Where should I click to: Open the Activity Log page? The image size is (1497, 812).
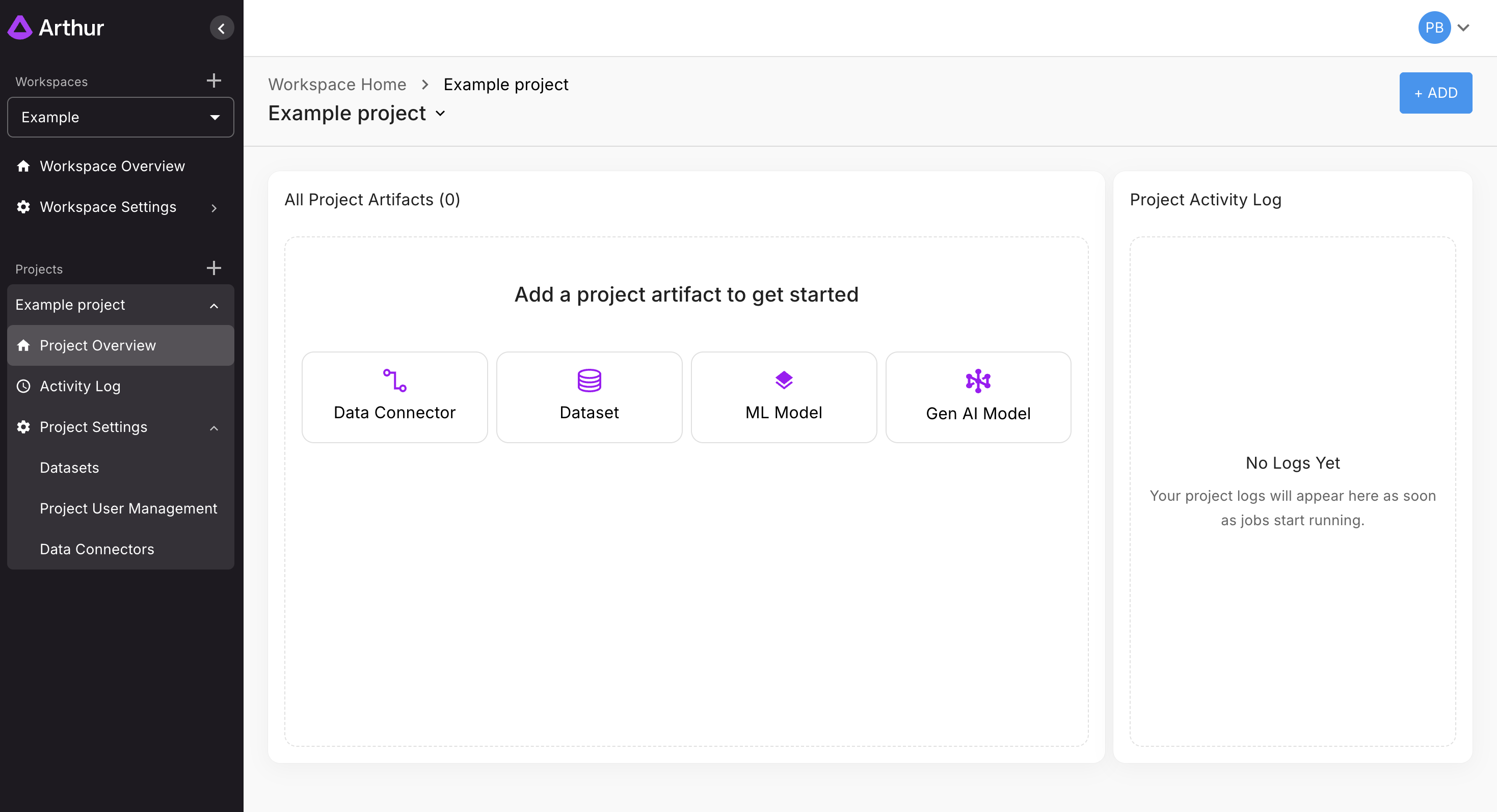(79, 386)
